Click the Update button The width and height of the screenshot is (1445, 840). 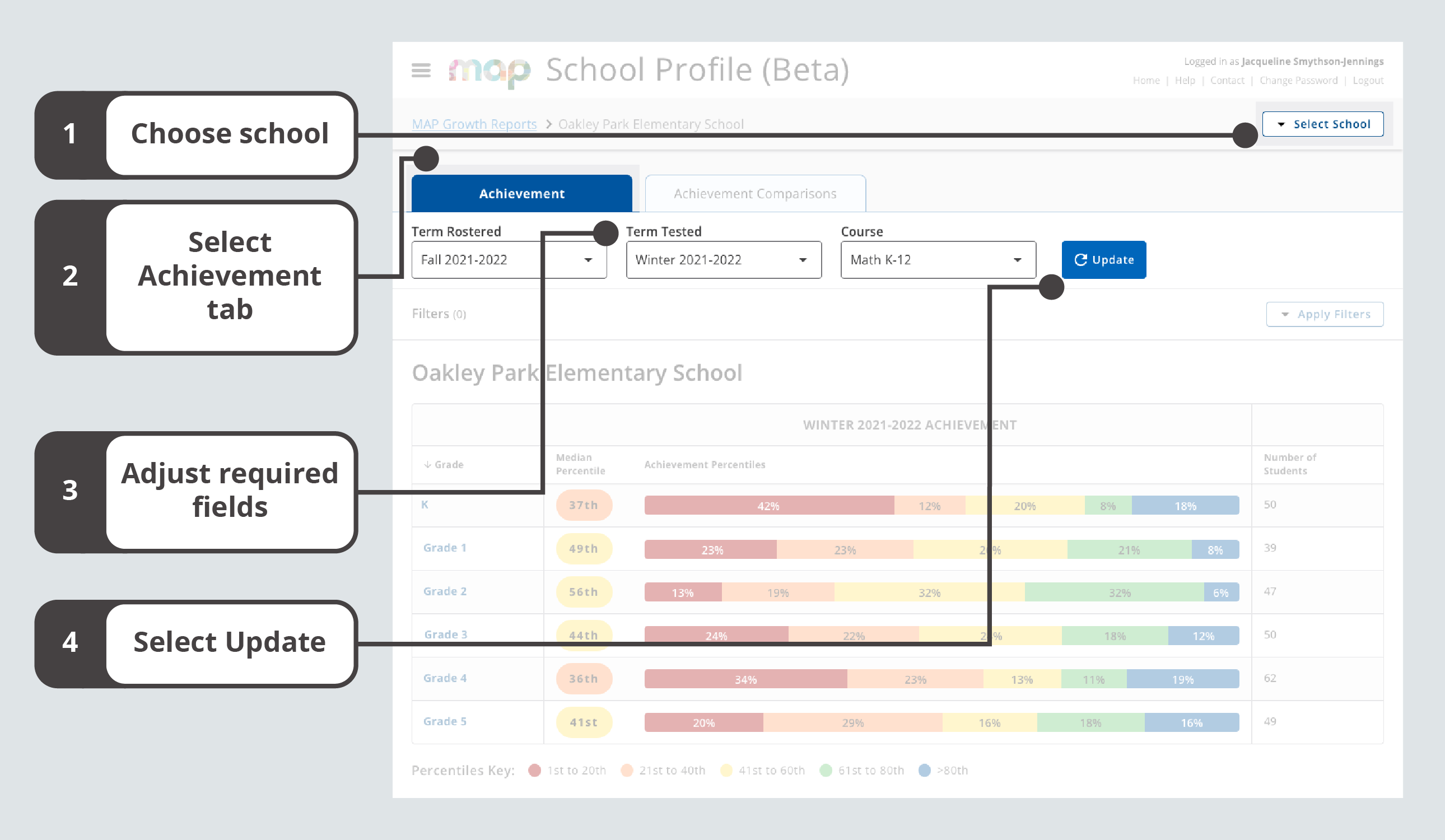(1103, 260)
